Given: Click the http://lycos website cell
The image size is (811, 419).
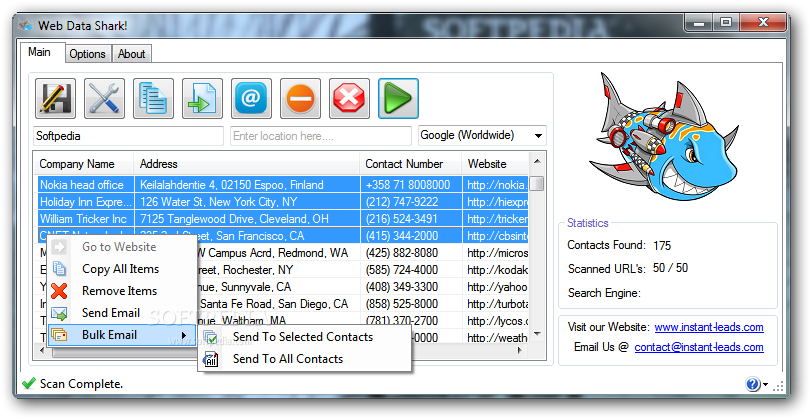Looking at the screenshot, I should [x=497, y=321].
